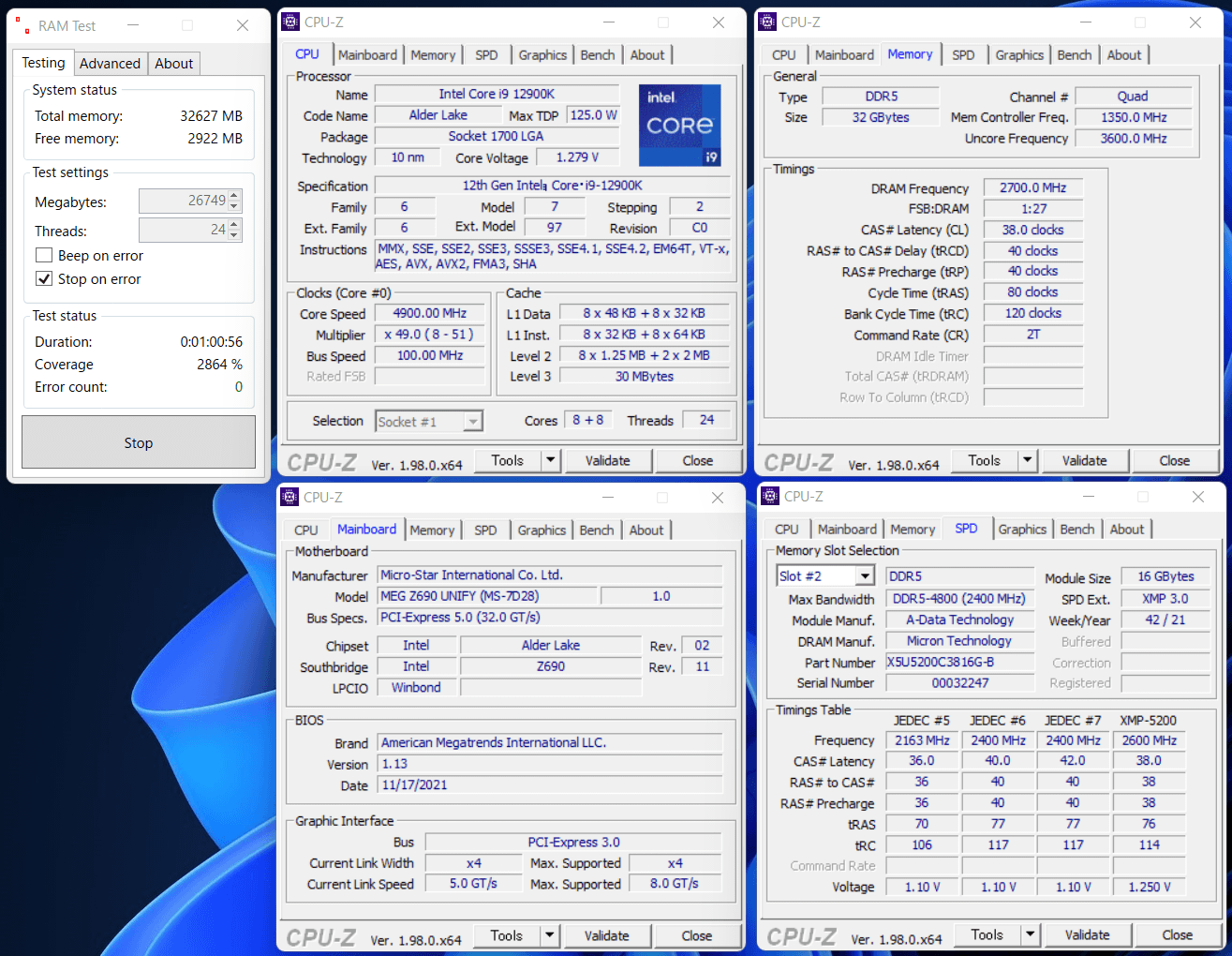Click Part Number X5U5200C3816G-B field
The image size is (1232, 956).
point(960,662)
